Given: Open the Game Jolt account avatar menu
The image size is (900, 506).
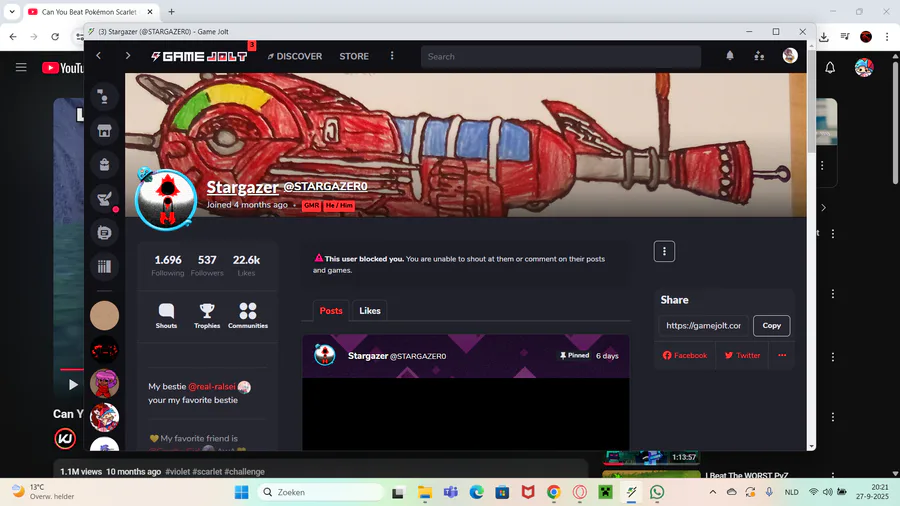Looking at the screenshot, I should tap(790, 56).
